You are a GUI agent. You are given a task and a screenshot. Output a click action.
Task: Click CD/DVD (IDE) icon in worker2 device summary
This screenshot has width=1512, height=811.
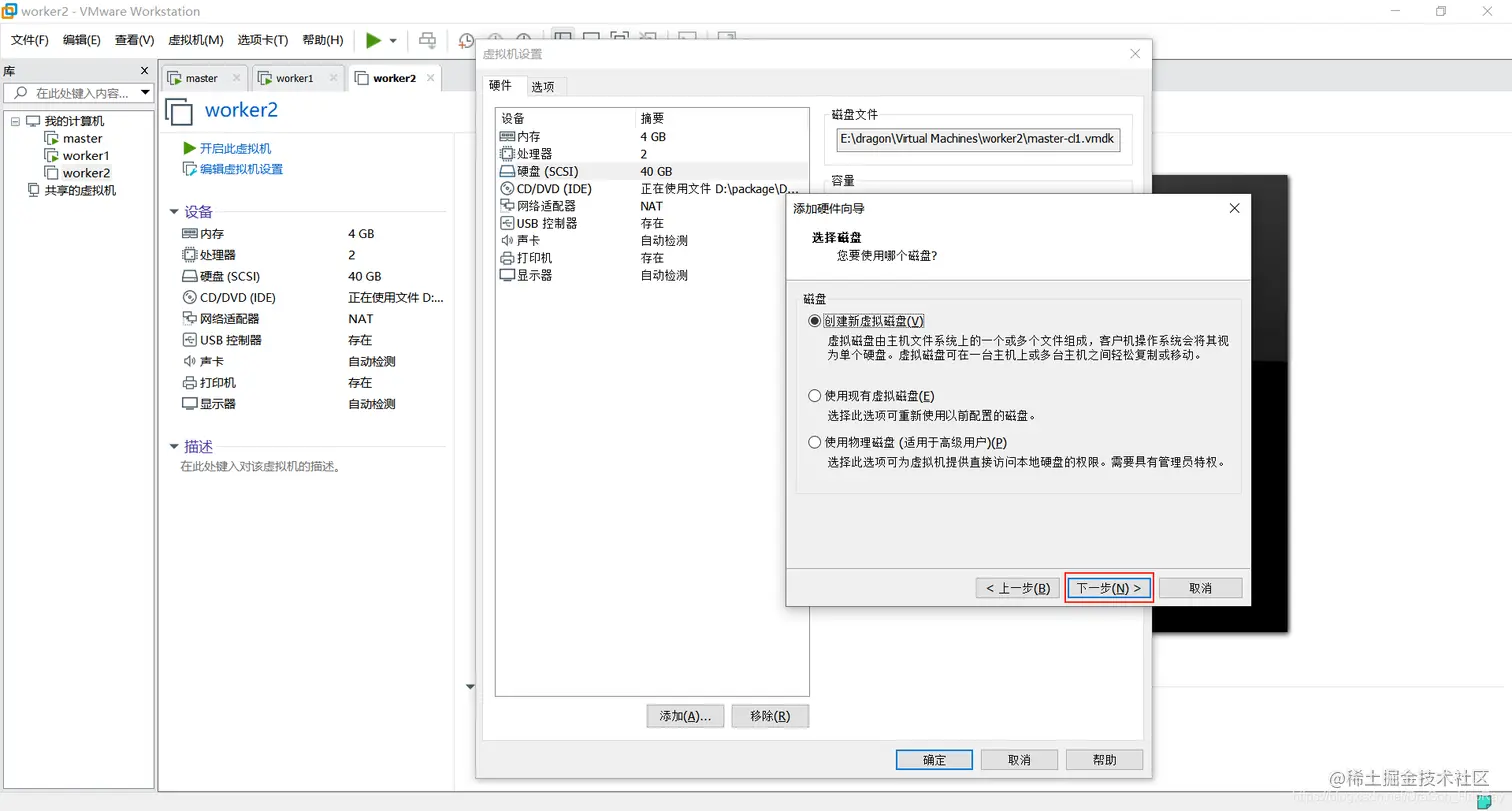[x=190, y=297]
